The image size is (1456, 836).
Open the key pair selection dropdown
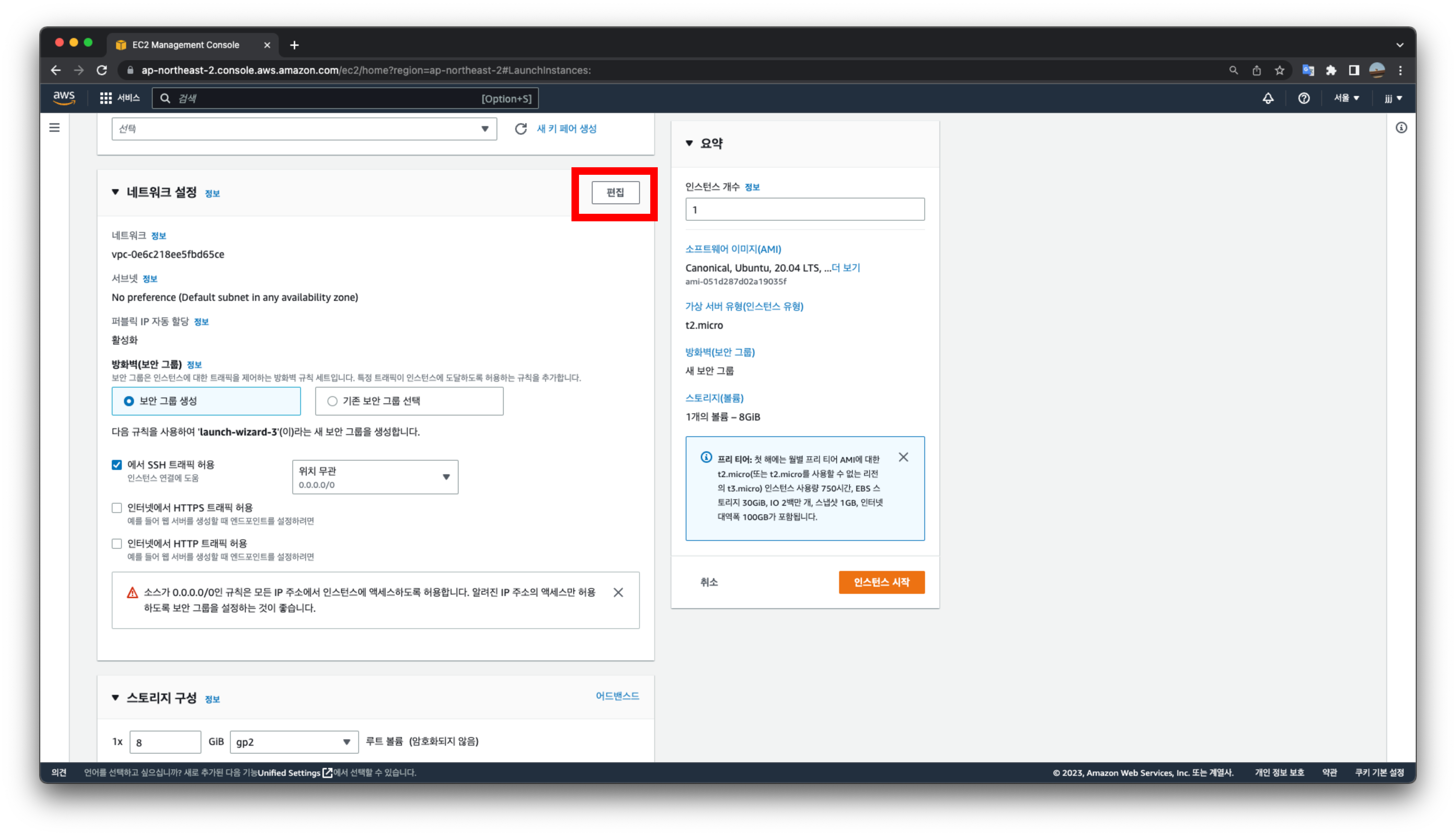(304, 129)
